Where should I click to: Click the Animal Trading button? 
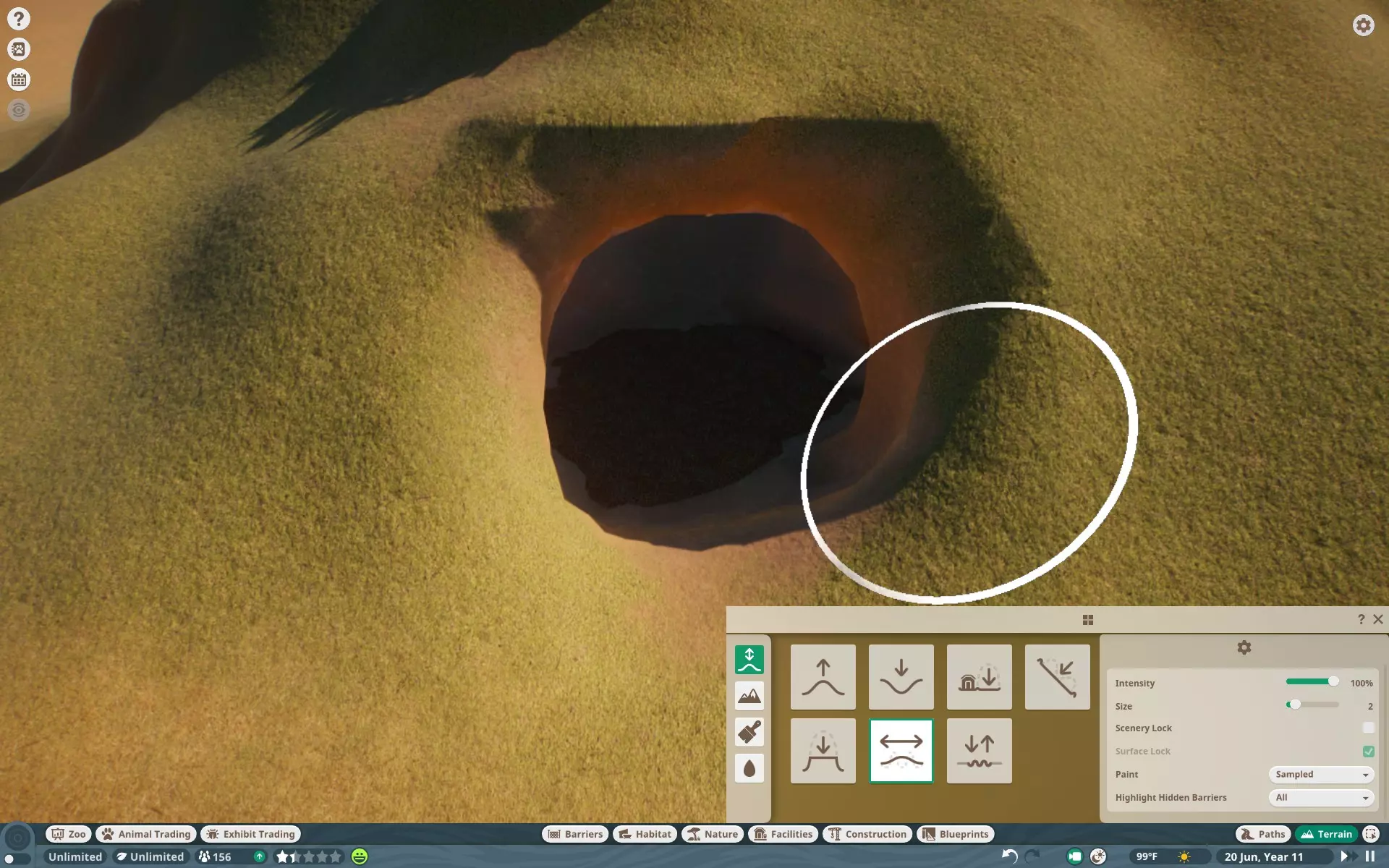pos(147,834)
